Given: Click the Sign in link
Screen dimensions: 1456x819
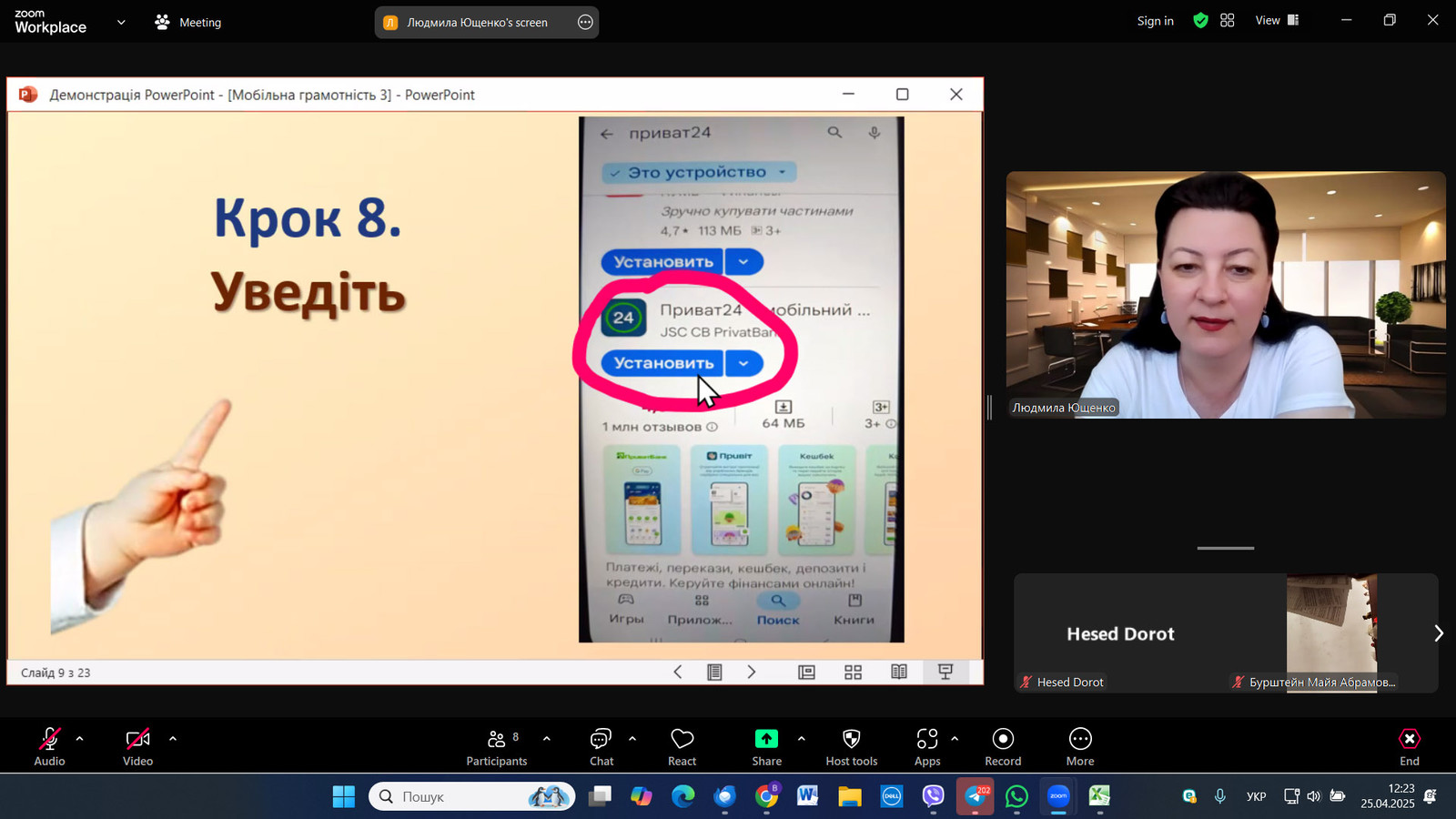Looking at the screenshot, I should 1155,21.
